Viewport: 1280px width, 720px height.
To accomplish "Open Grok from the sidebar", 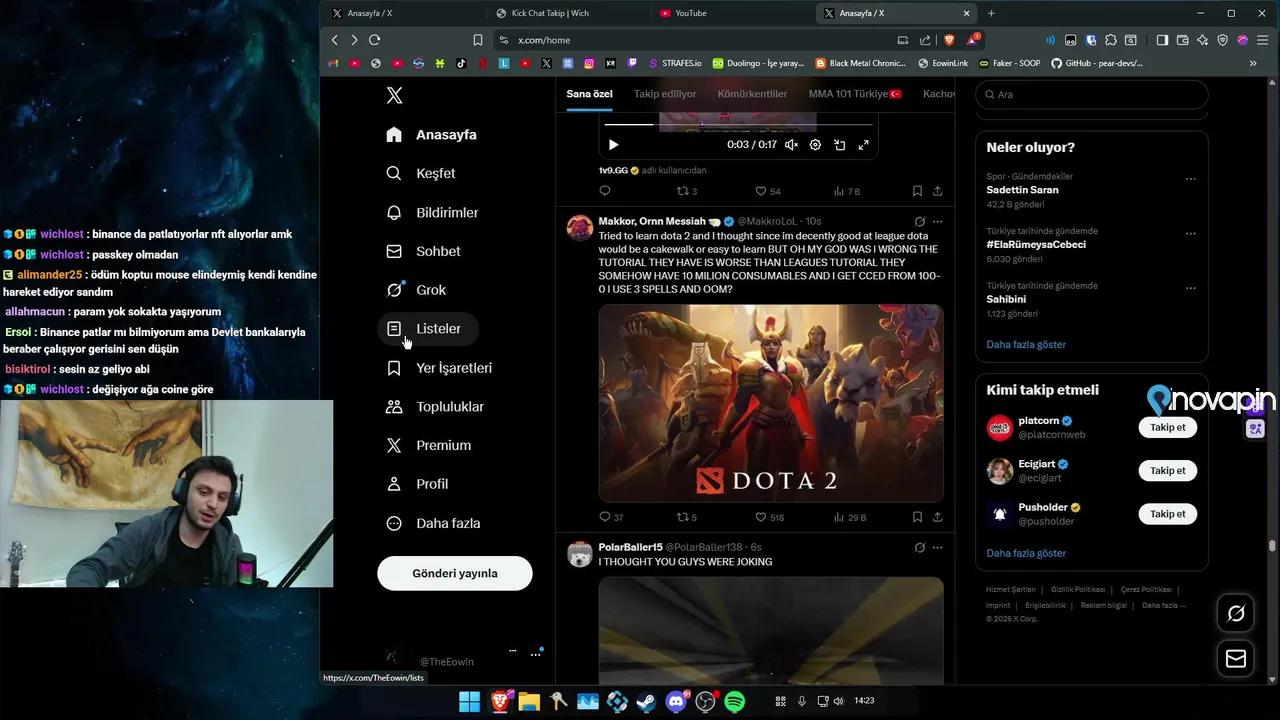I will click(416, 290).
